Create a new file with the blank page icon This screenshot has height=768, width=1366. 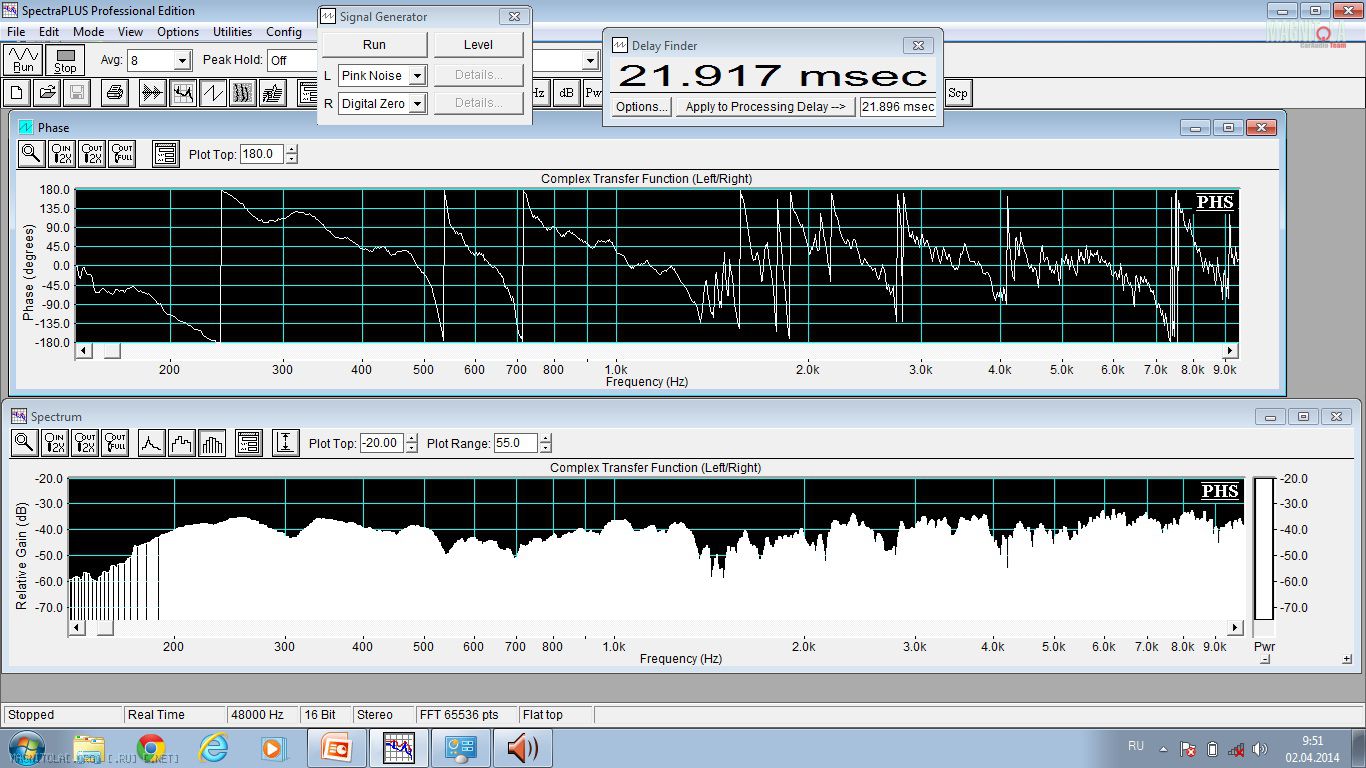coord(17,93)
